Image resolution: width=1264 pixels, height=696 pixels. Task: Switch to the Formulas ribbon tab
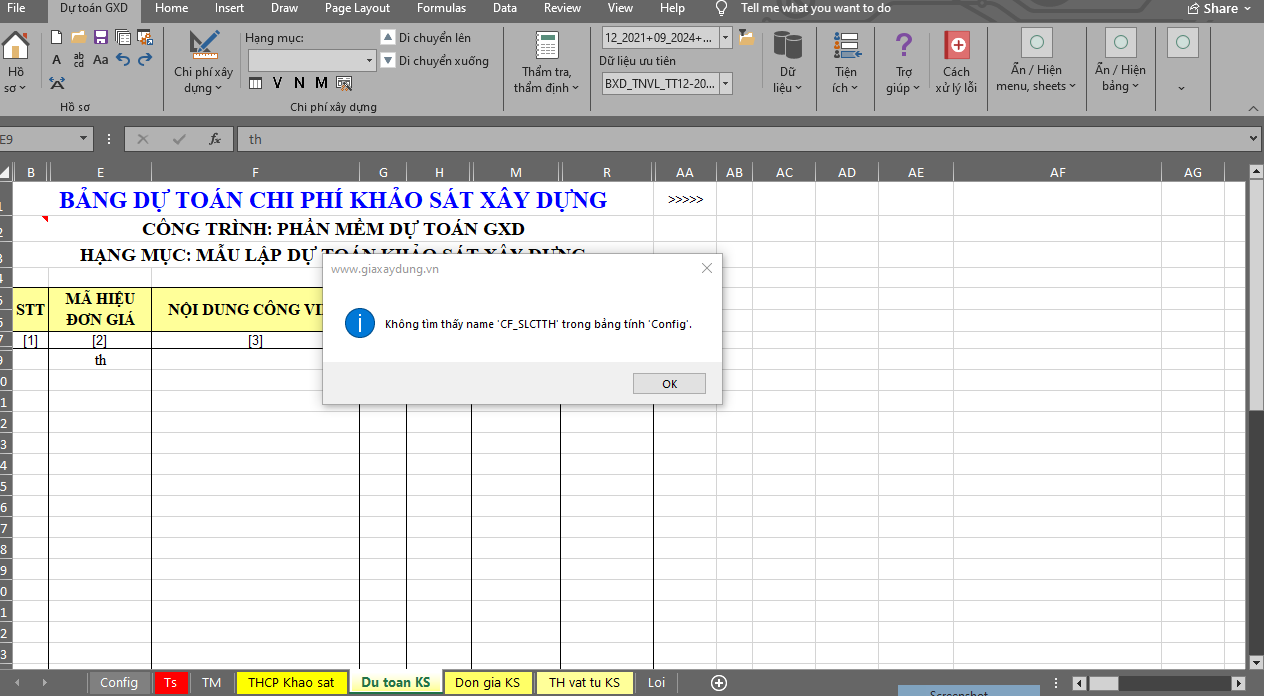click(441, 8)
